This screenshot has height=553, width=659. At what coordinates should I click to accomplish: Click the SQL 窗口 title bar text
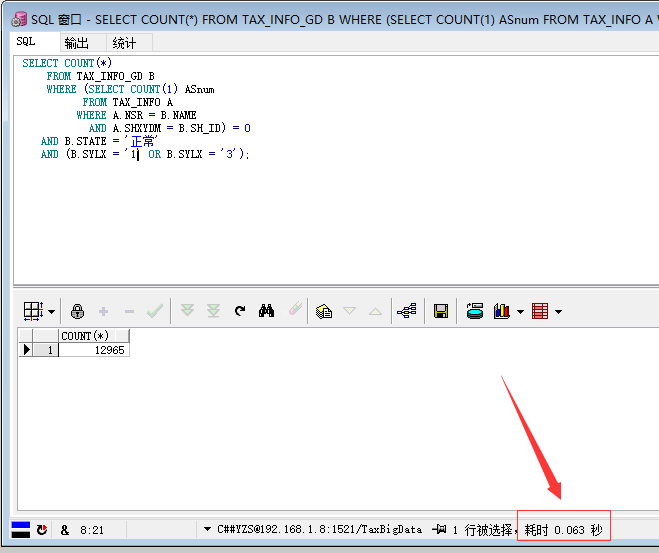pyautogui.click(x=56, y=19)
